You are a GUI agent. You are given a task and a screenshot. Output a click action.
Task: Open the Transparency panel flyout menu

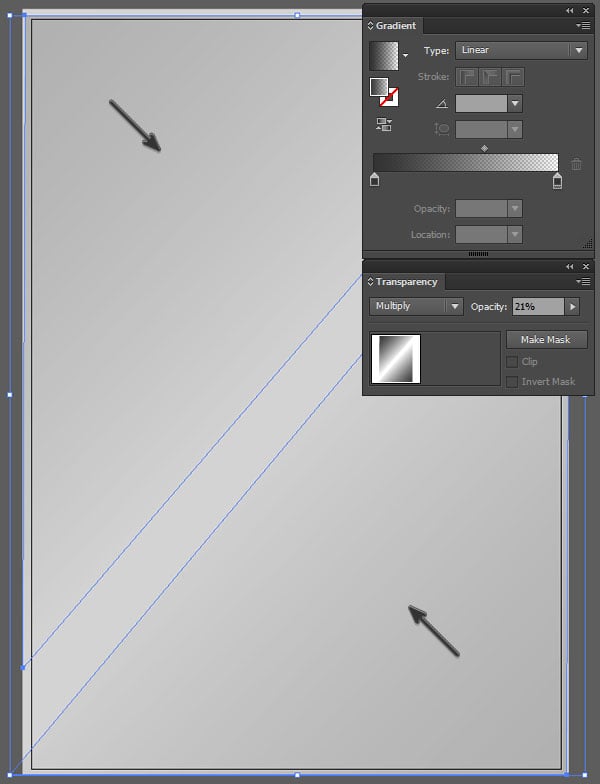pos(583,282)
